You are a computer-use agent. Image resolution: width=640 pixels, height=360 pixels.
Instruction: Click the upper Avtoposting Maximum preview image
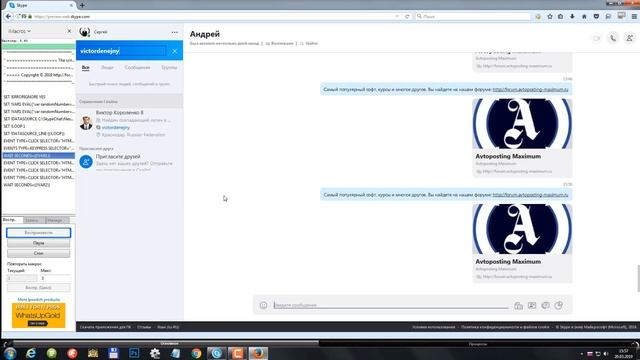pyautogui.click(x=522, y=123)
